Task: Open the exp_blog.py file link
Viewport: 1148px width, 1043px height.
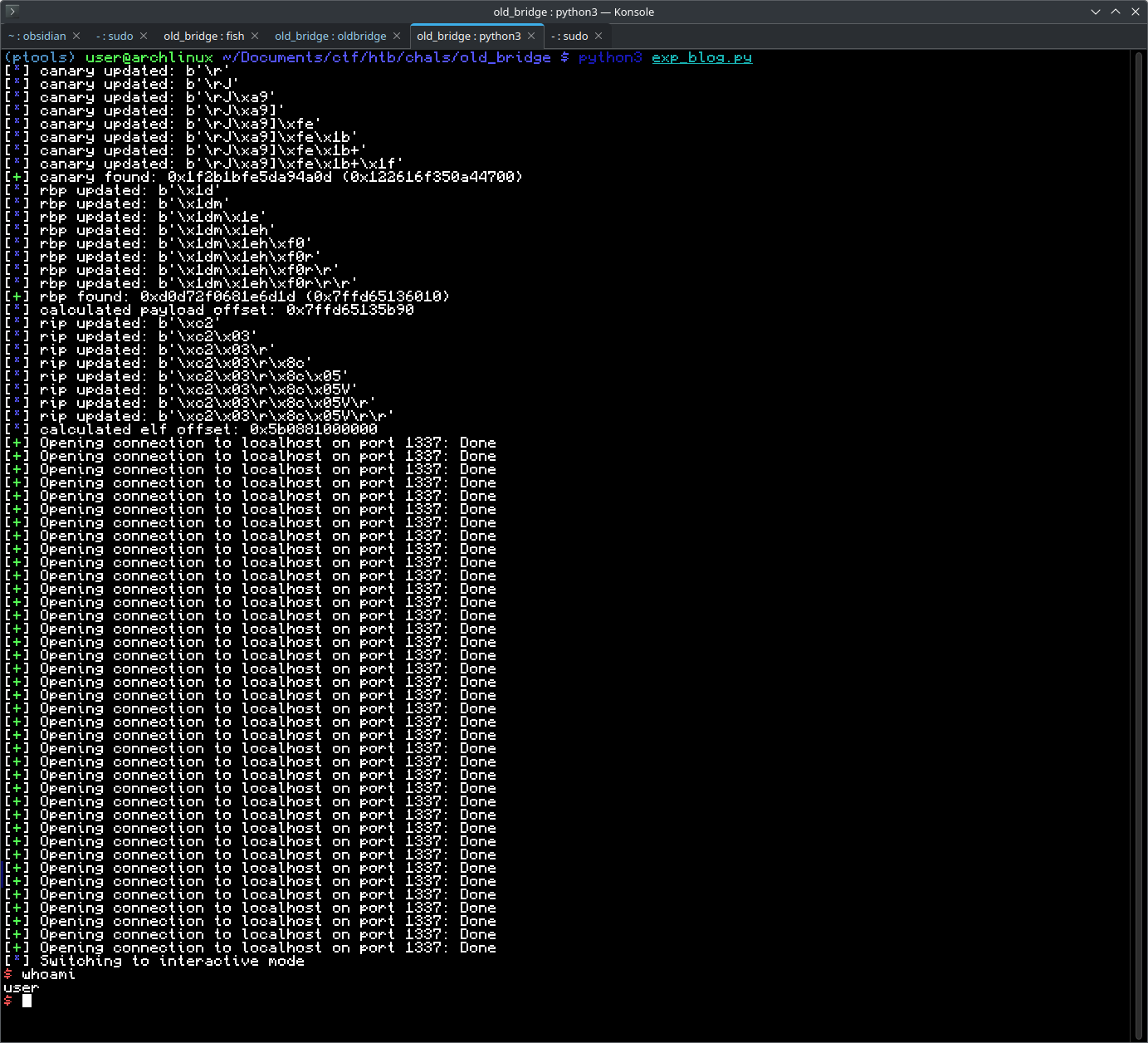Action: [701, 57]
